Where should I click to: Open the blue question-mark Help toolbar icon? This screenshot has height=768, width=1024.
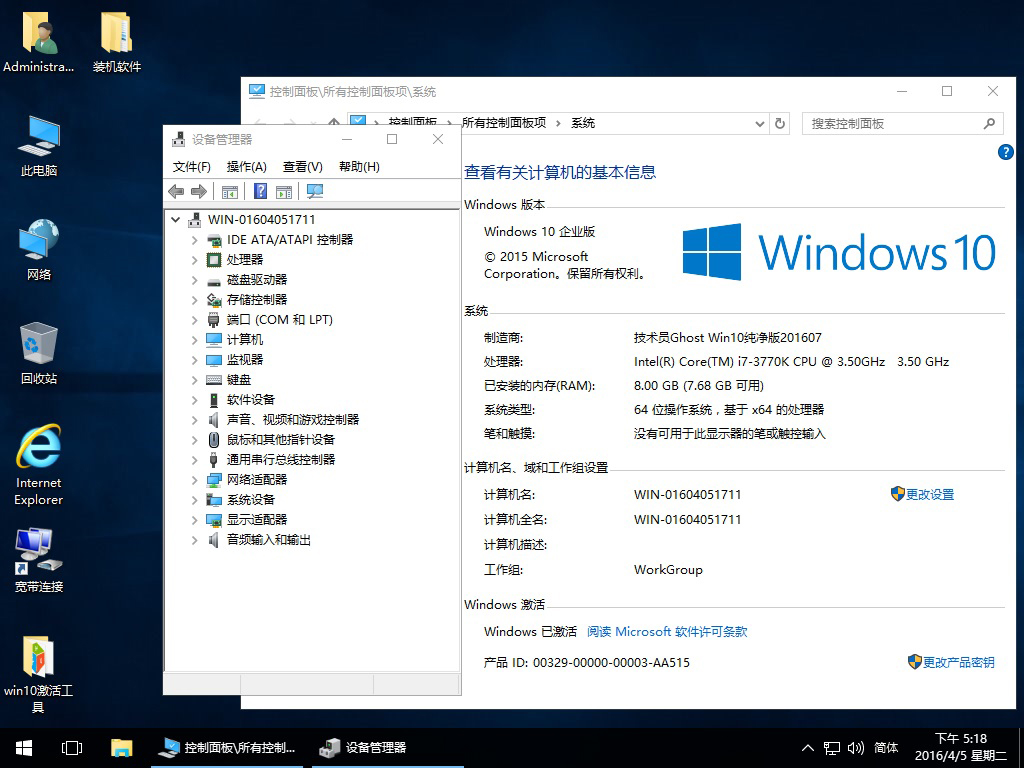point(260,191)
